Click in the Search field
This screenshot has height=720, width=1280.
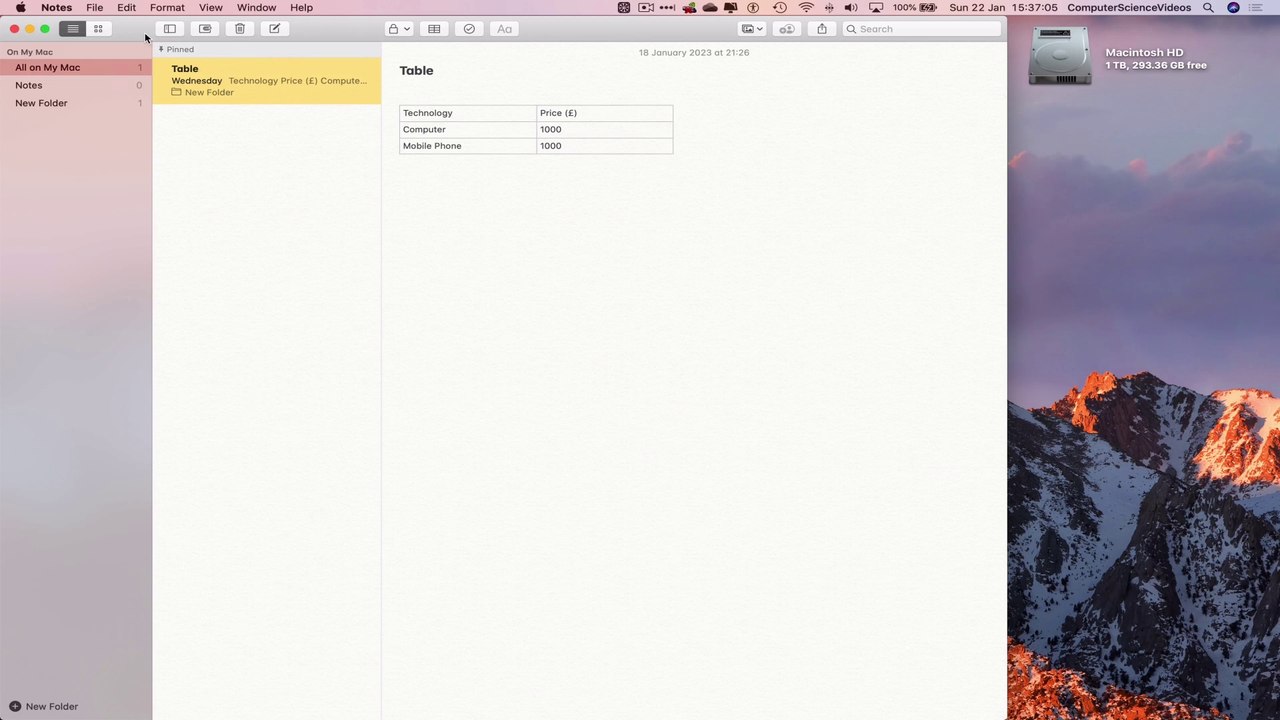click(921, 29)
